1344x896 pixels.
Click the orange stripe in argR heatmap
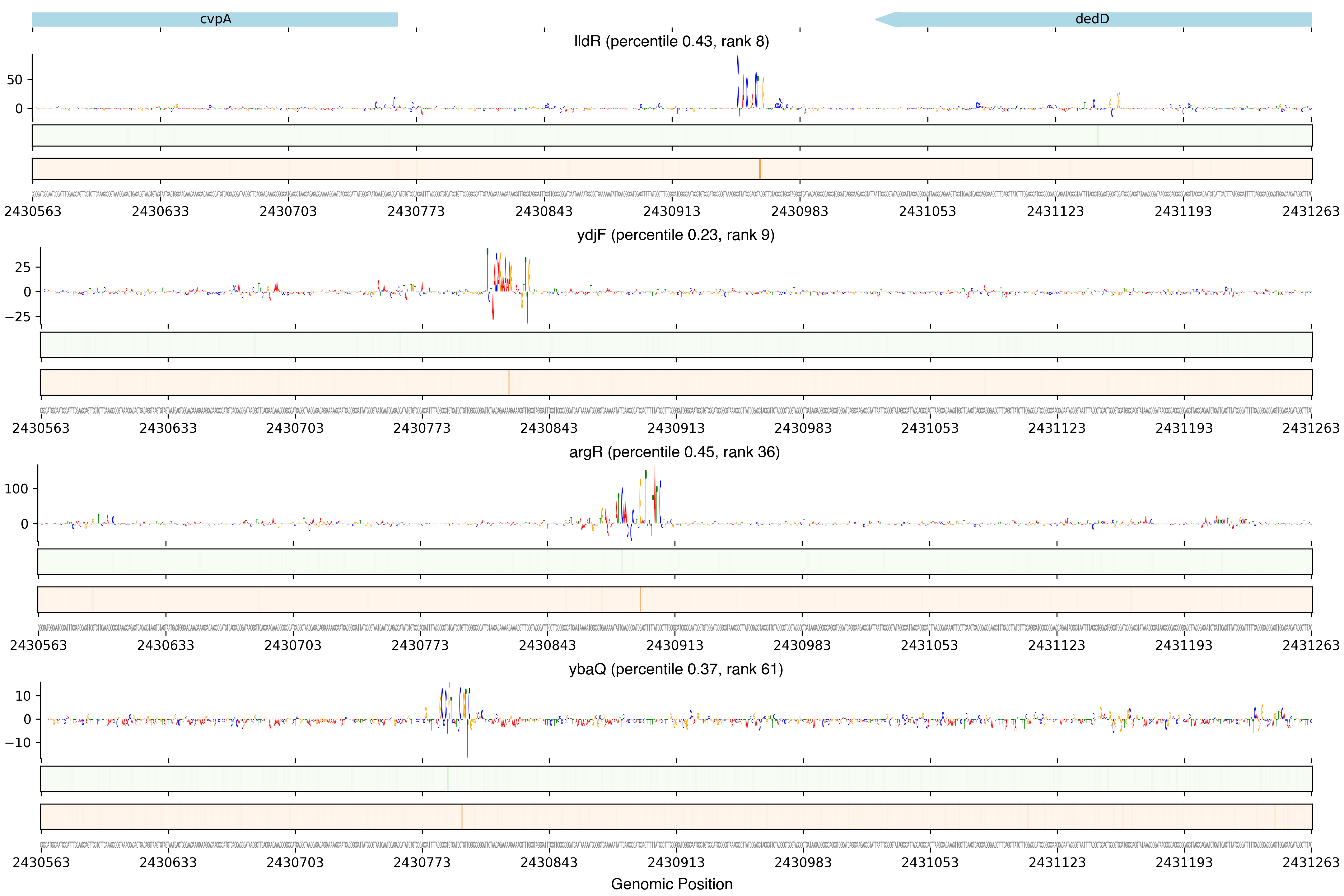pos(640,600)
